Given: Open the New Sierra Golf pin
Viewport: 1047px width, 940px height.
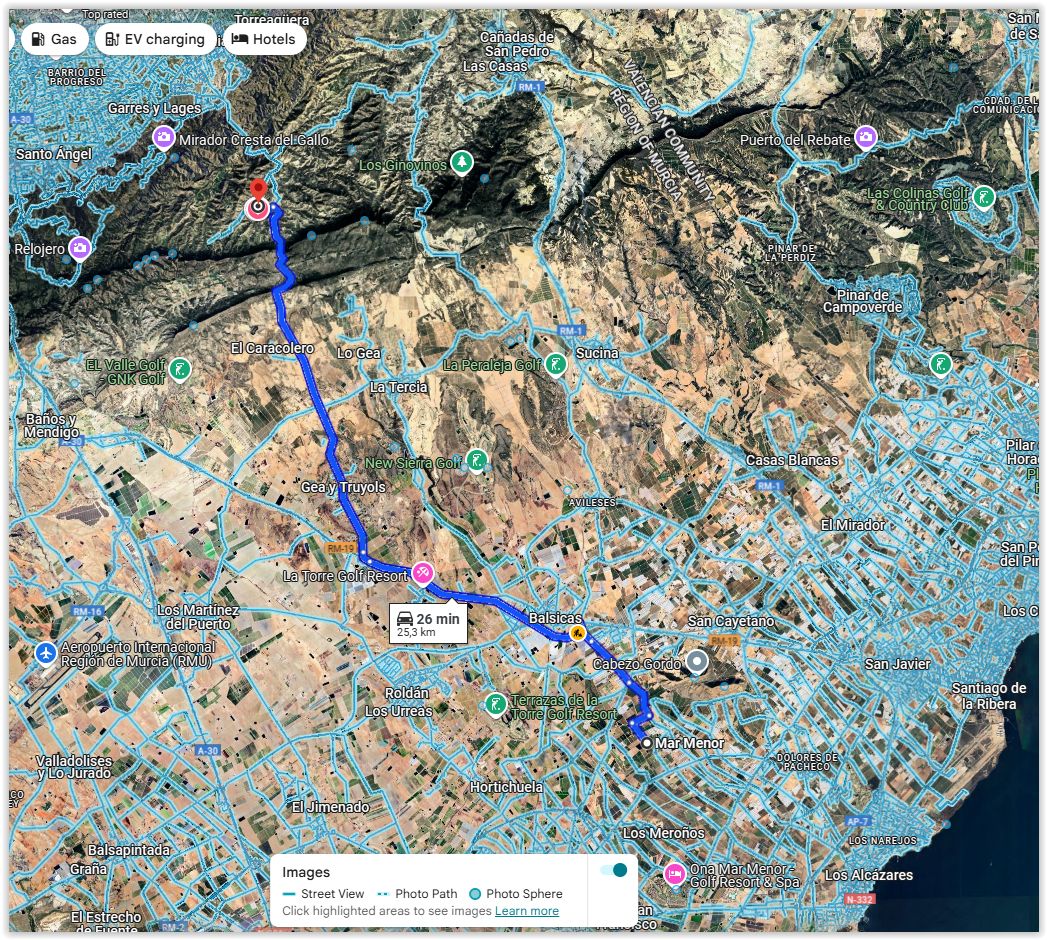Looking at the screenshot, I should [x=477, y=461].
